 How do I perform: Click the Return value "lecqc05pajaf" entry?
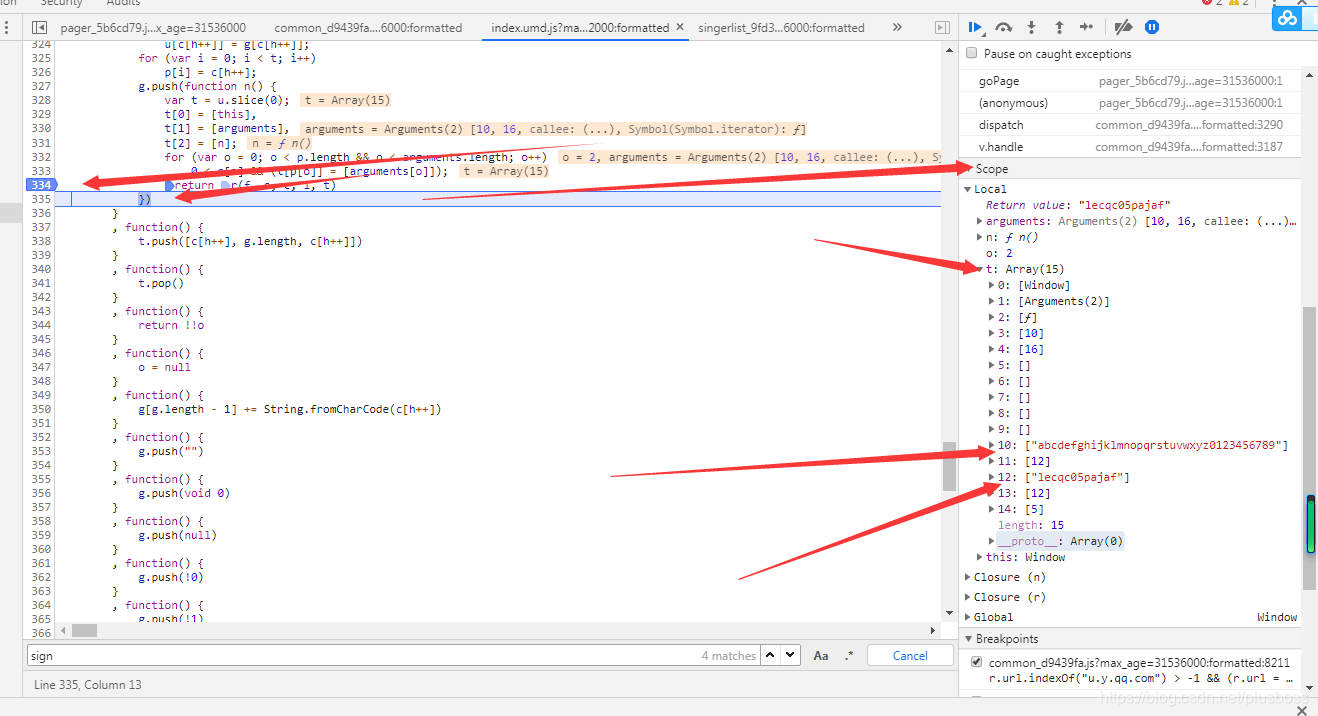pos(1078,205)
